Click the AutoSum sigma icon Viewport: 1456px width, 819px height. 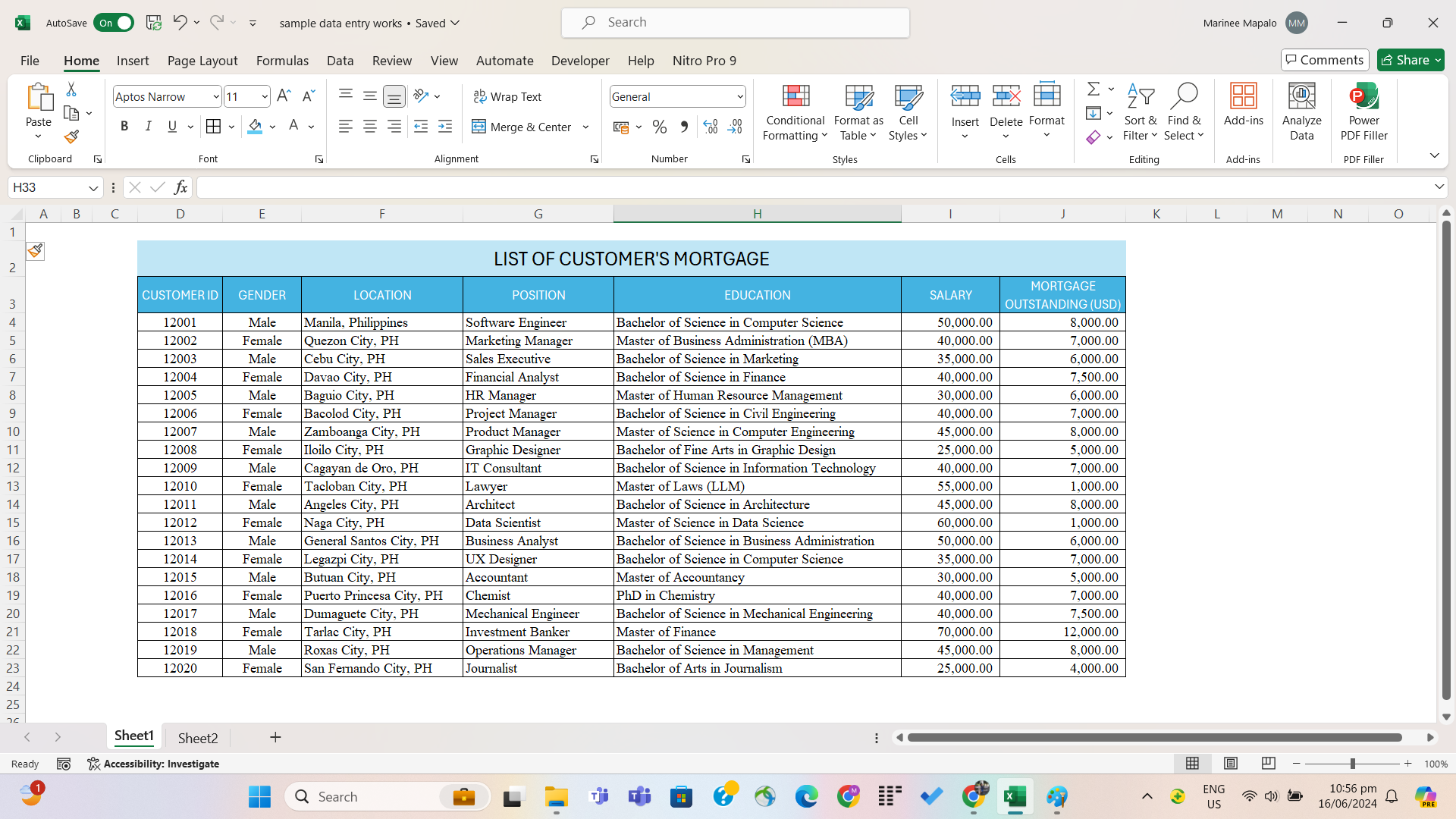pos(1094,89)
